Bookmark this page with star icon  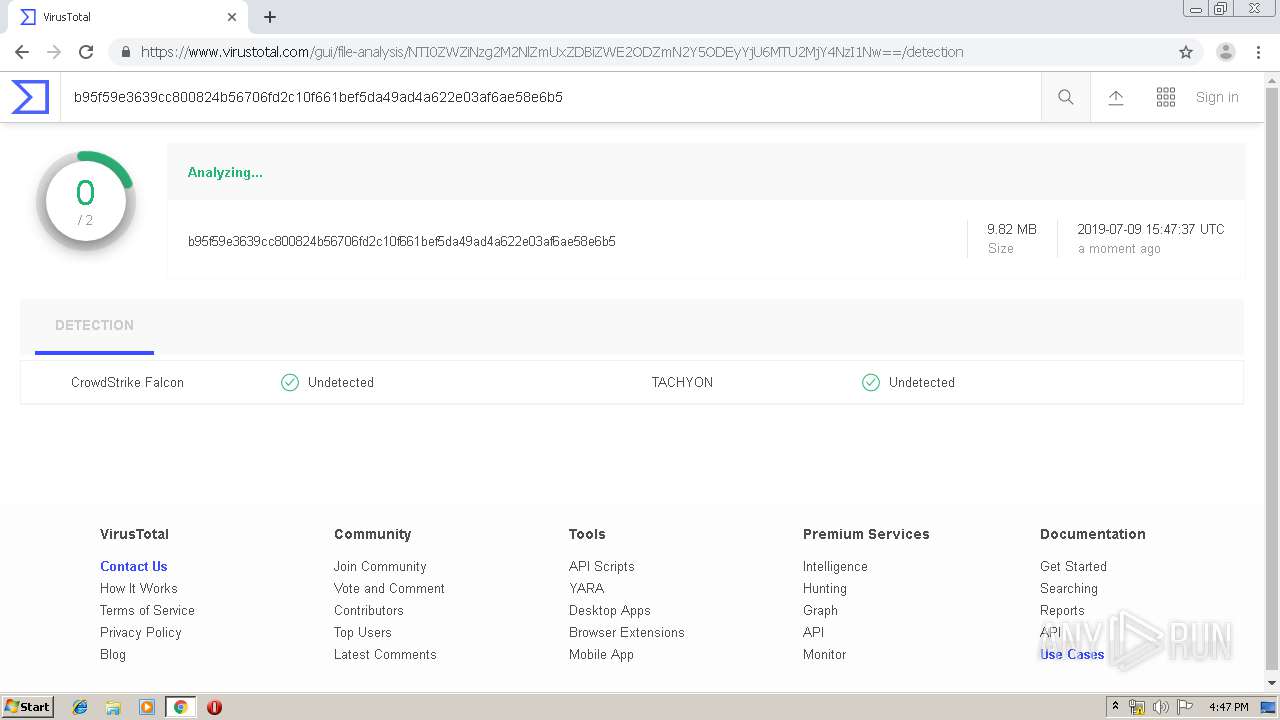click(1186, 52)
